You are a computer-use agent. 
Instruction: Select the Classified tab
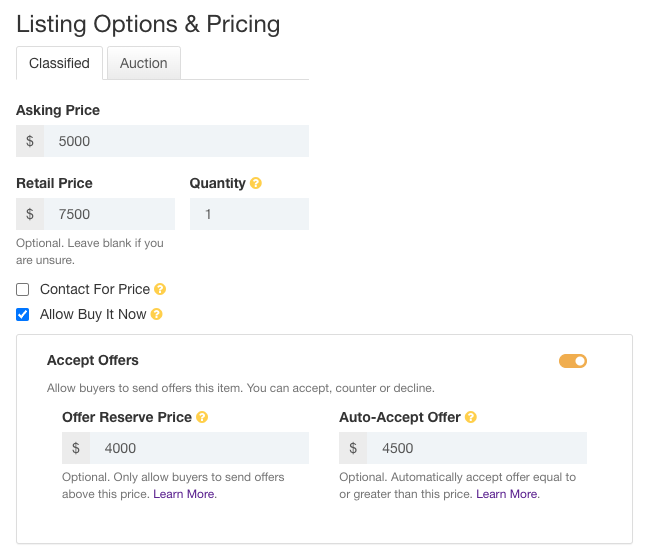(x=59, y=63)
